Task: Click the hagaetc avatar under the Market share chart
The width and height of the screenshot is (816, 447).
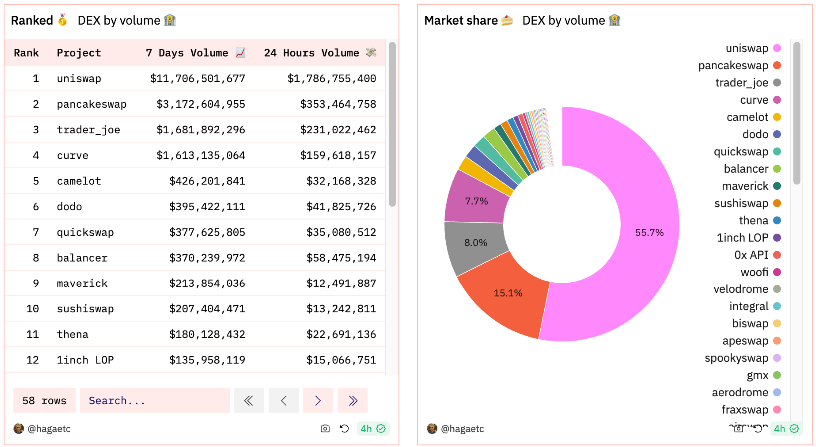Action: click(432, 428)
